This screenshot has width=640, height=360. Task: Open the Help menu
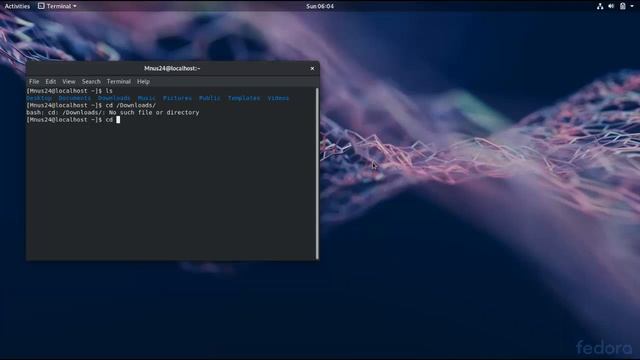143,82
